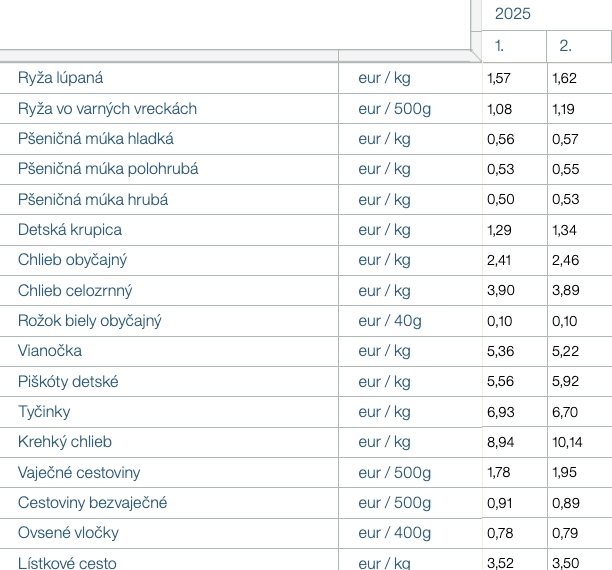Image resolution: width=612 pixels, height=570 pixels.
Task: Click the eur / 400g unit cell
Action: tap(394, 532)
